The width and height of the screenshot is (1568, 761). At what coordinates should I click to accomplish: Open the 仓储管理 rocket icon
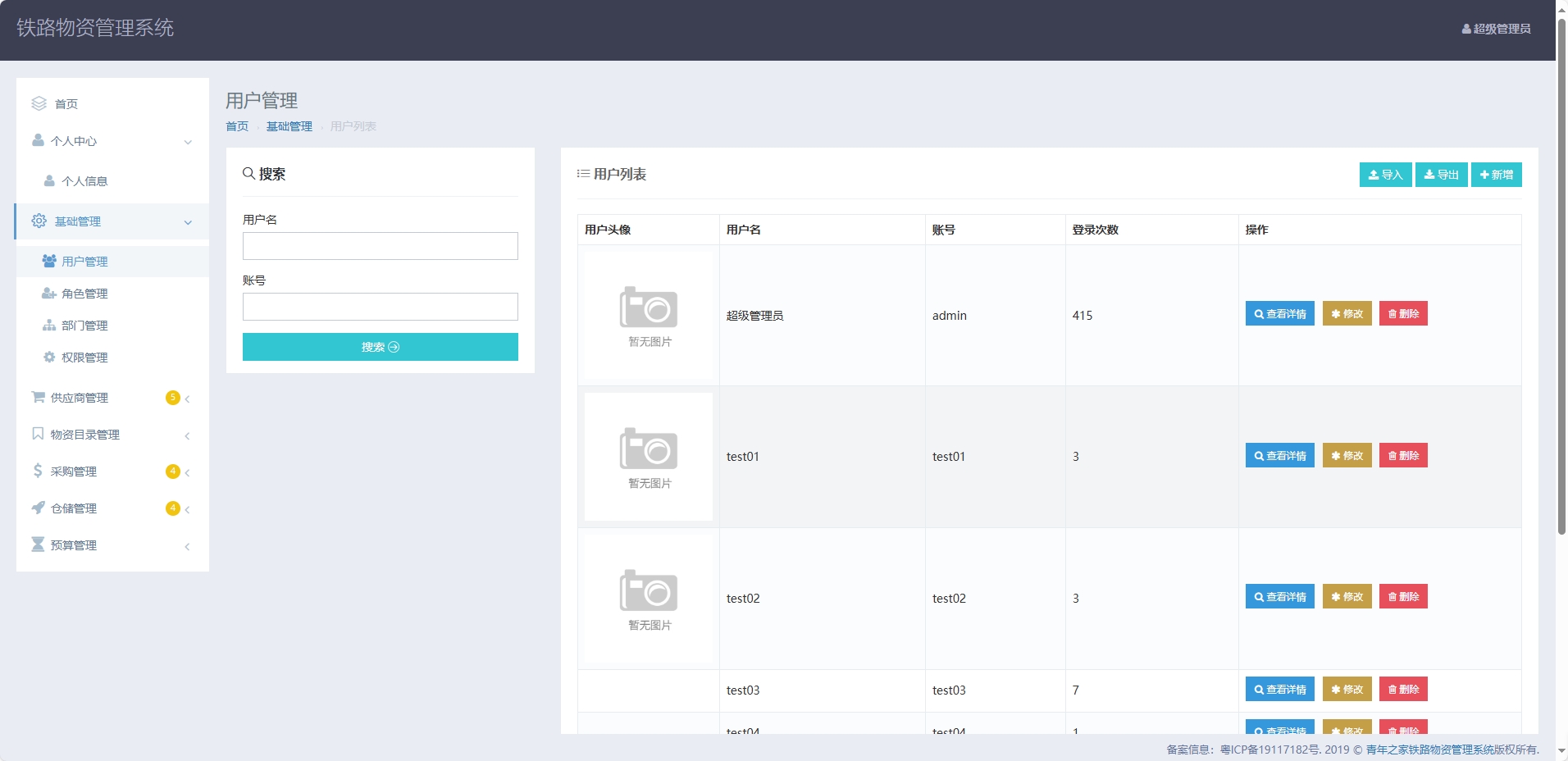pos(38,508)
